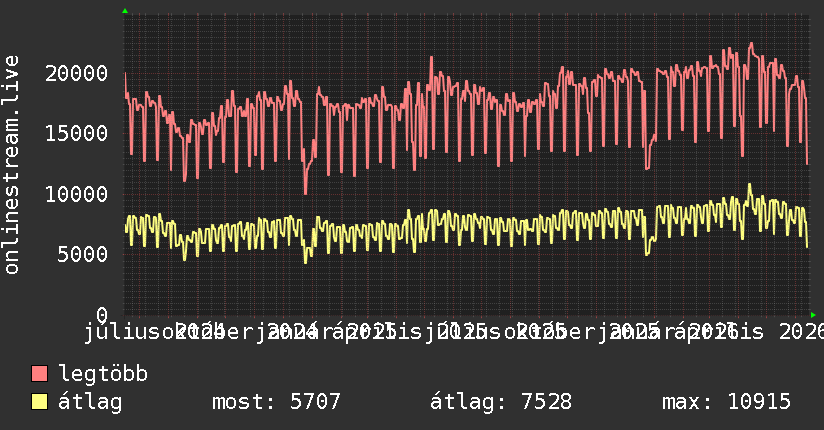Click the 10000 y-axis label
The image size is (824, 430).
click(x=77, y=194)
